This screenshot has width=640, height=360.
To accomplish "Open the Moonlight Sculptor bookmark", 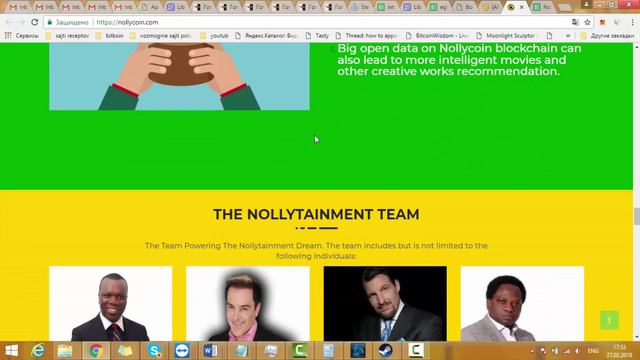I will coord(505,36).
